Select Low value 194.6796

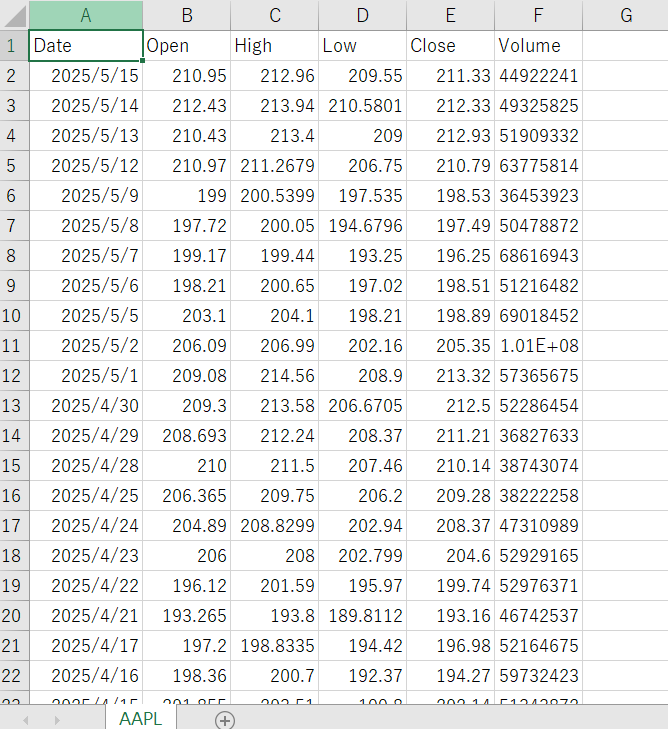(x=362, y=225)
